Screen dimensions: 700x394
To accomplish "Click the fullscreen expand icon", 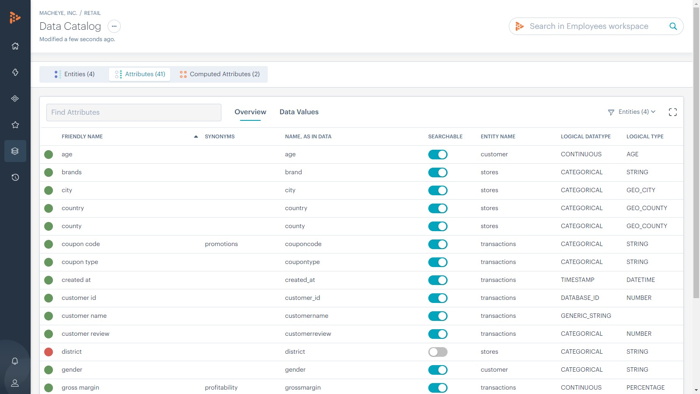I will tap(673, 112).
